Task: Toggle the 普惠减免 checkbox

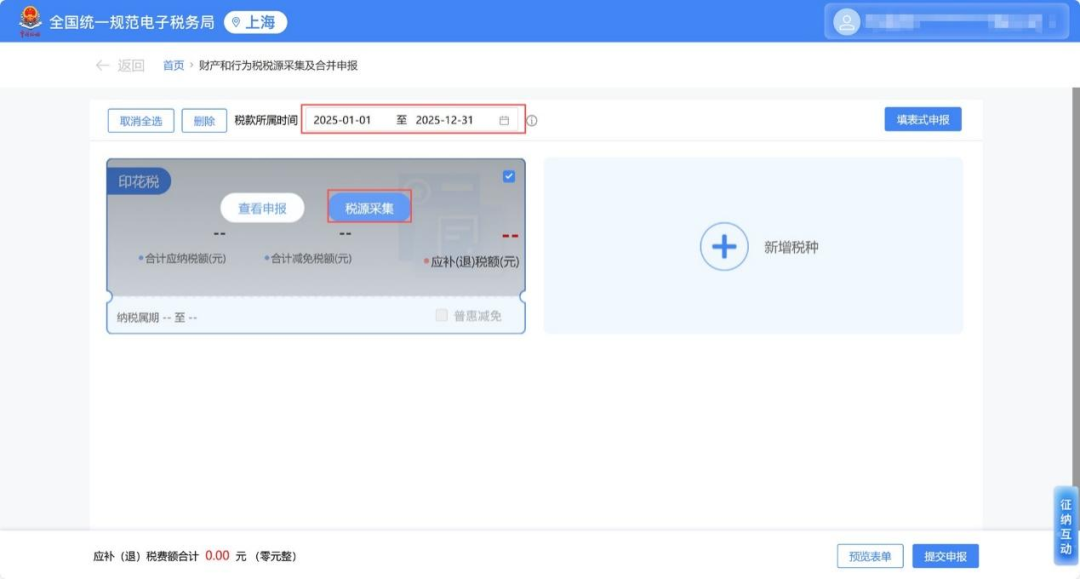Action: click(x=441, y=316)
